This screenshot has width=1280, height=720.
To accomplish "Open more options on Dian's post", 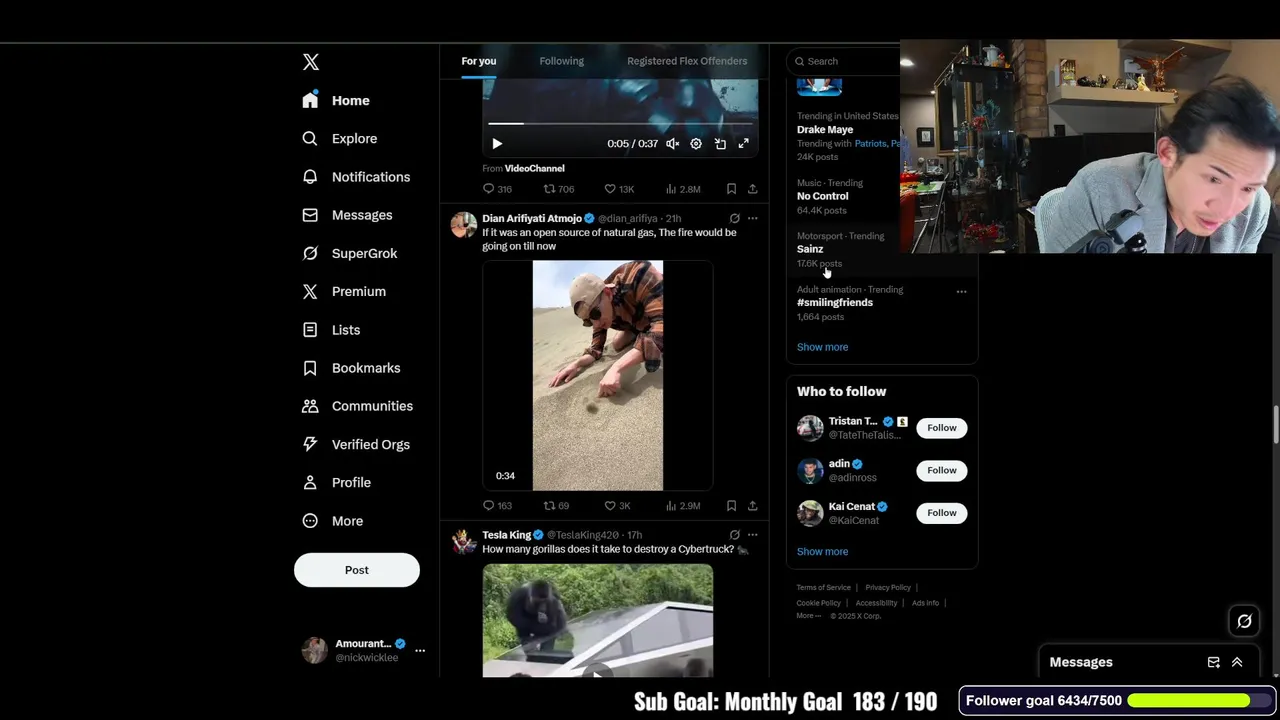I will click(752, 218).
